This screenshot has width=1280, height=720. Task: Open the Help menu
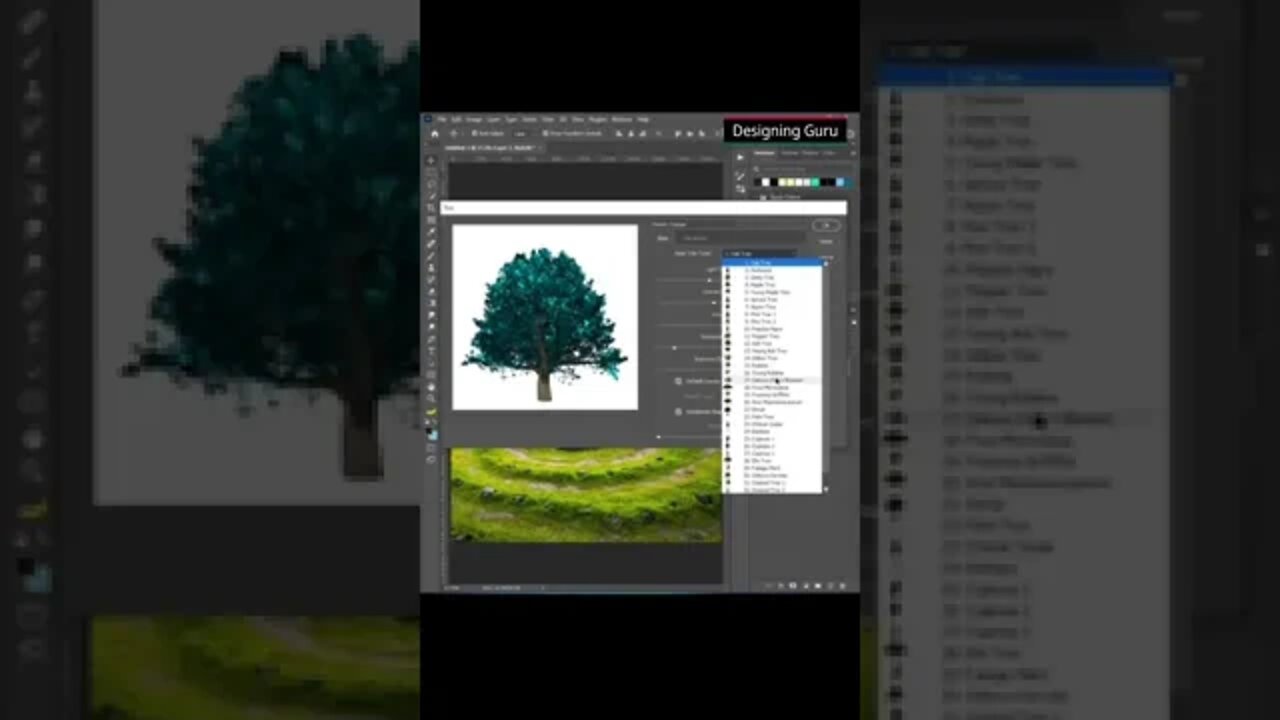point(643,119)
